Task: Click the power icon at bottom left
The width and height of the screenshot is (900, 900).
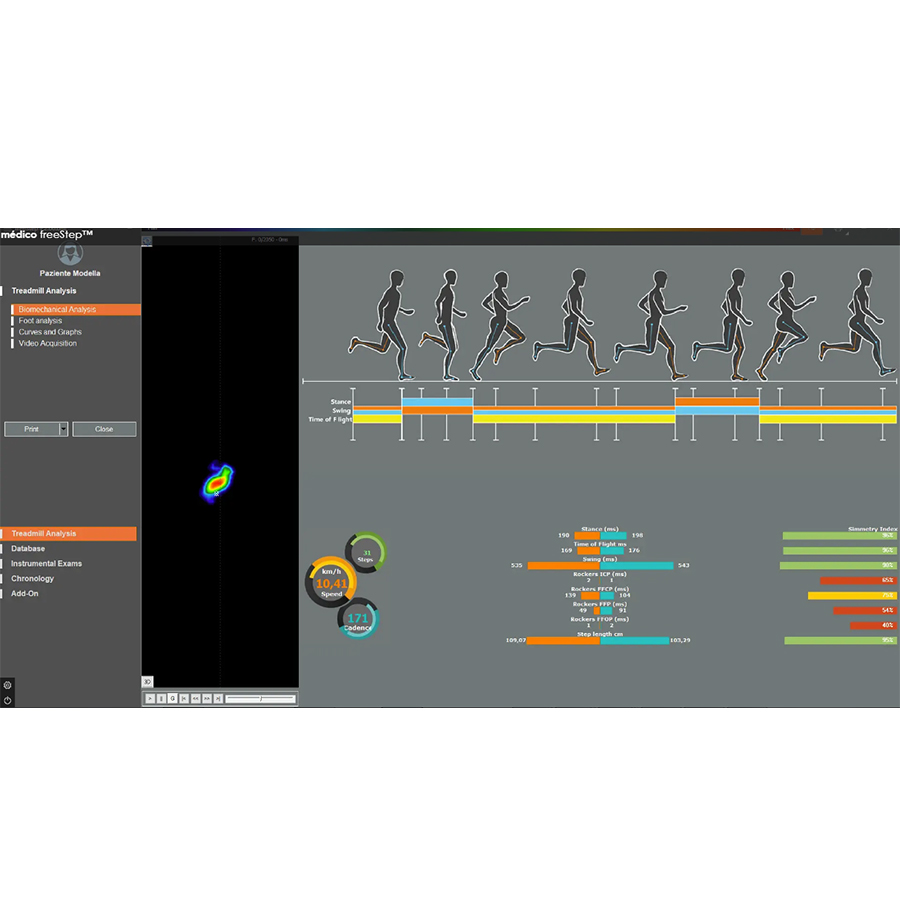Action: click(8, 699)
